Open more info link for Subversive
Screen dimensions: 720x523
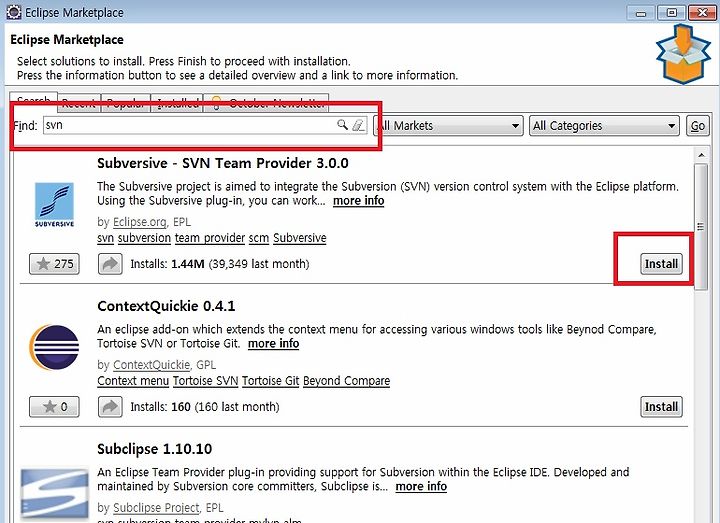359,201
